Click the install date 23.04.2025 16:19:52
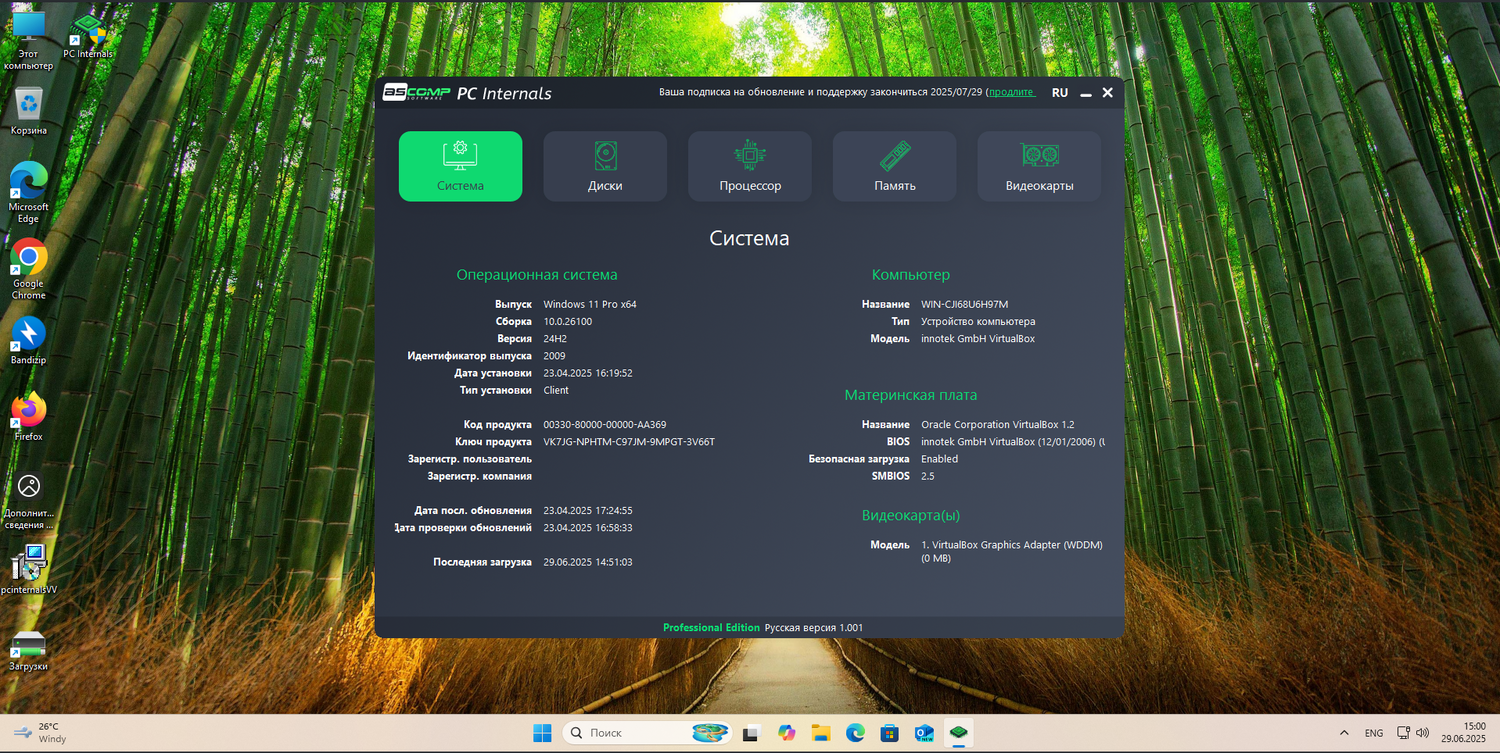The image size is (1500, 753). coord(588,373)
